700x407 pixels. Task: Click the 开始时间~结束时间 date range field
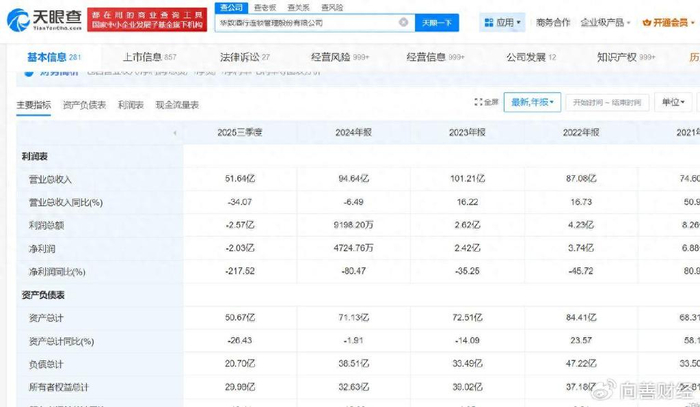[607, 103]
